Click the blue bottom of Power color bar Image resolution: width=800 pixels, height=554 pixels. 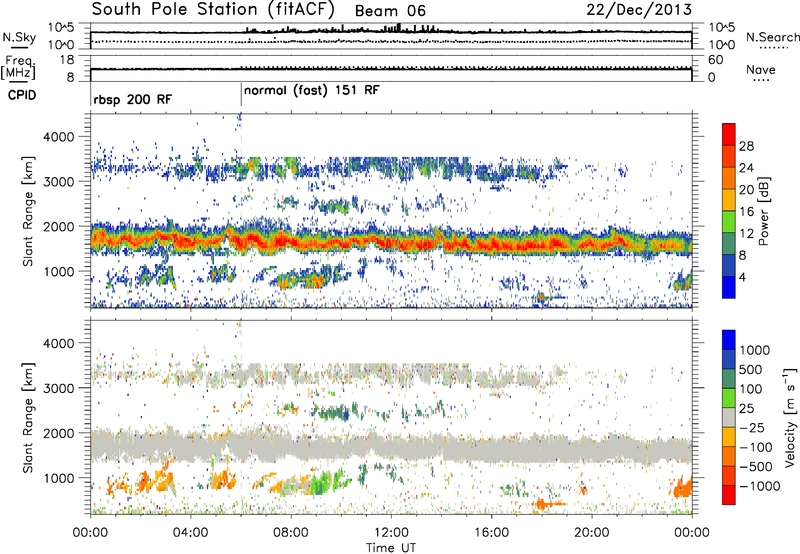point(729,287)
